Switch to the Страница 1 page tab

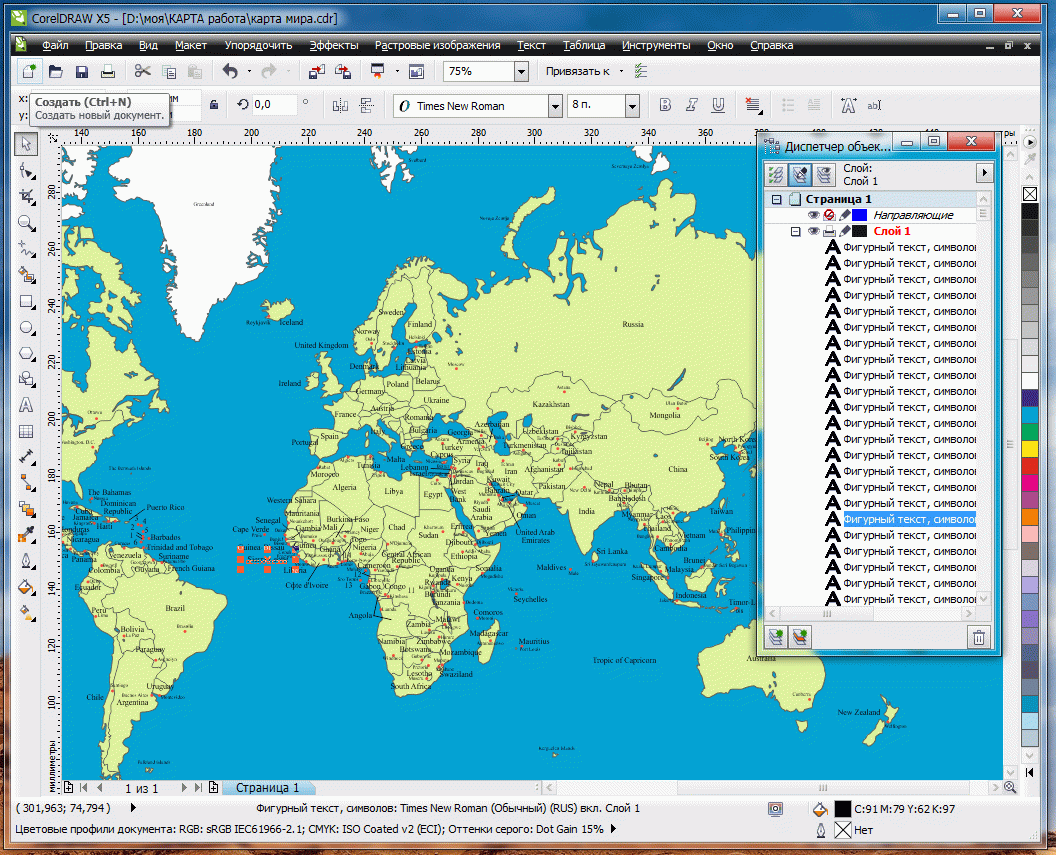pyautogui.click(x=267, y=788)
